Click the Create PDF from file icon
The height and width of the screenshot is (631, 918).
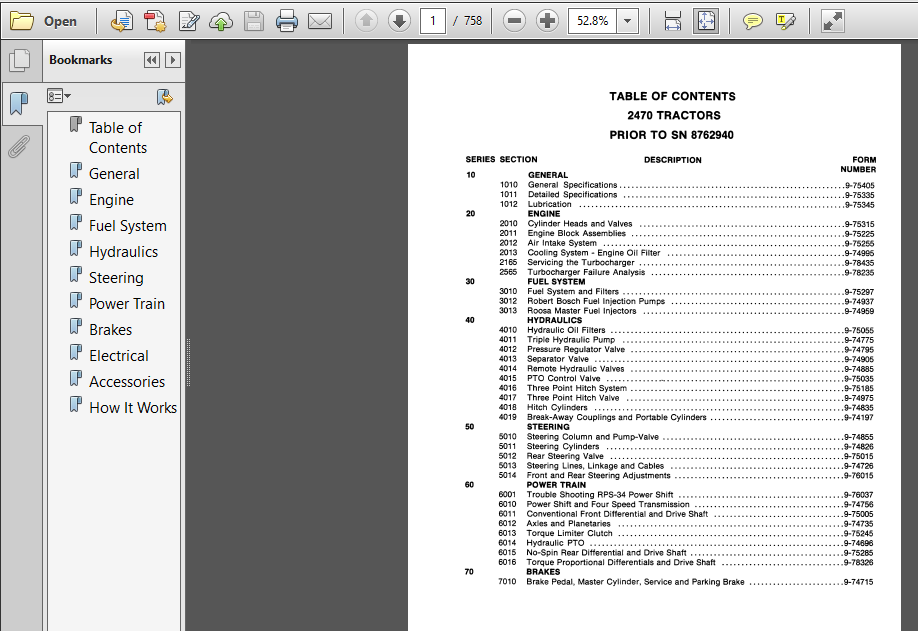(x=122, y=21)
